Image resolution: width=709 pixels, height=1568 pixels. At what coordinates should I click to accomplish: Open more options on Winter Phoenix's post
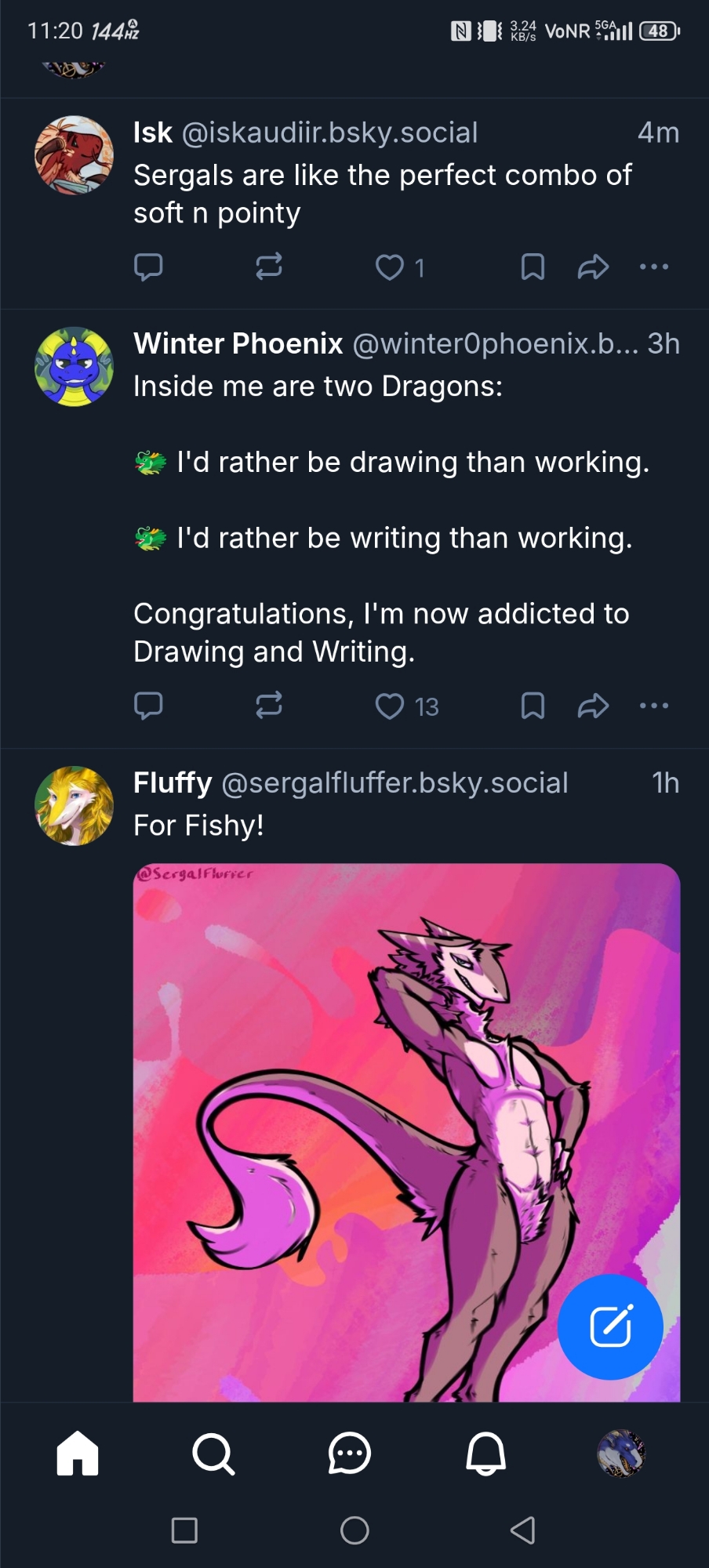[x=654, y=706]
